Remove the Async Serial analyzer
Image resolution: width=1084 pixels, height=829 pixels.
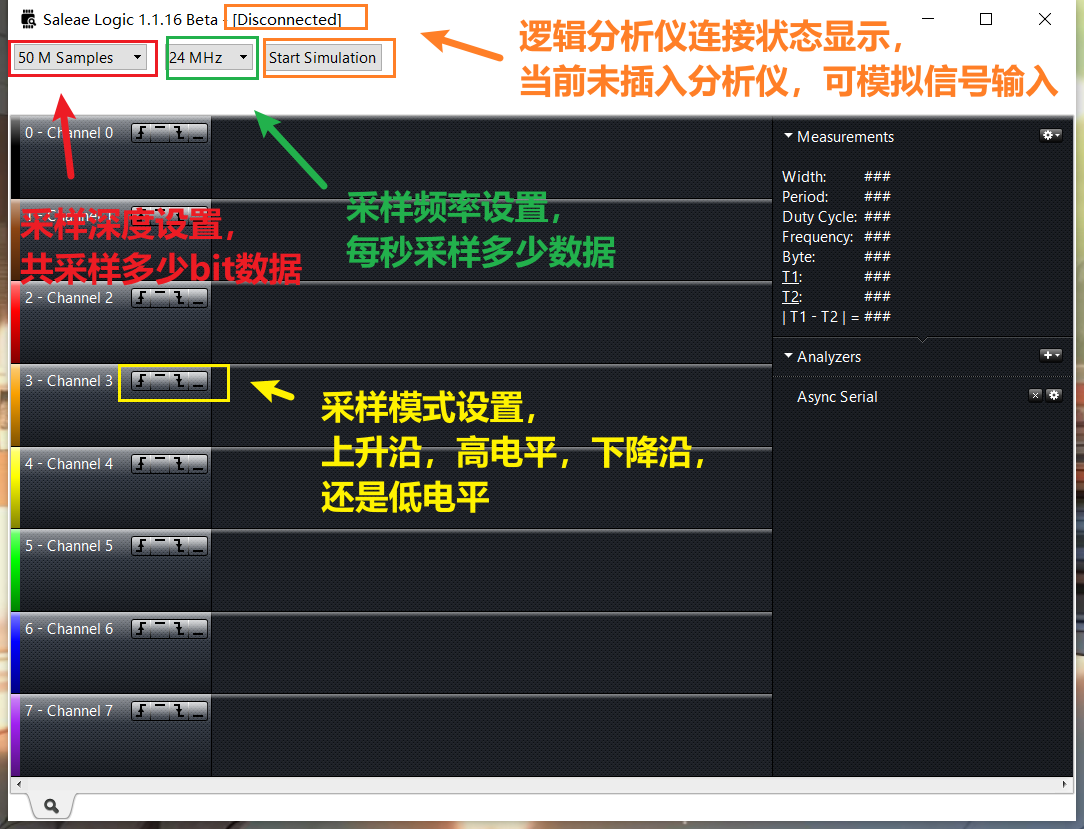(1035, 395)
